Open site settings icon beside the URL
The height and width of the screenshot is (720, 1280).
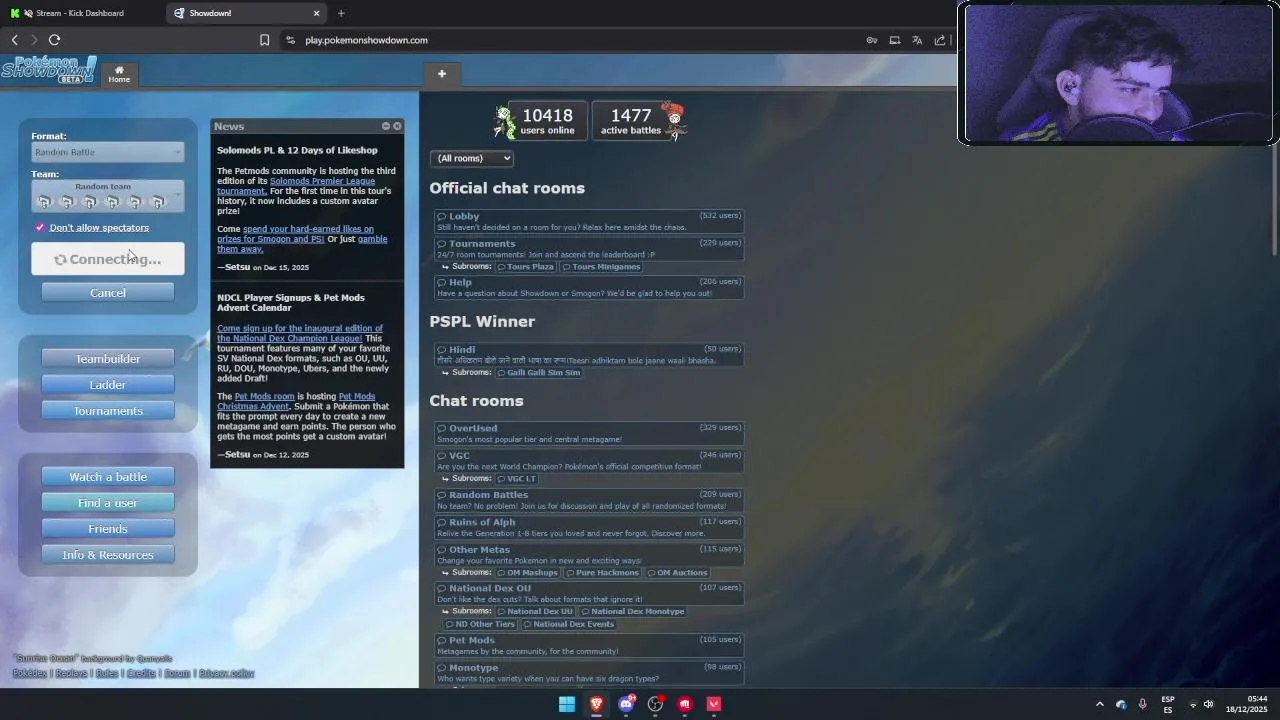(290, 40)
